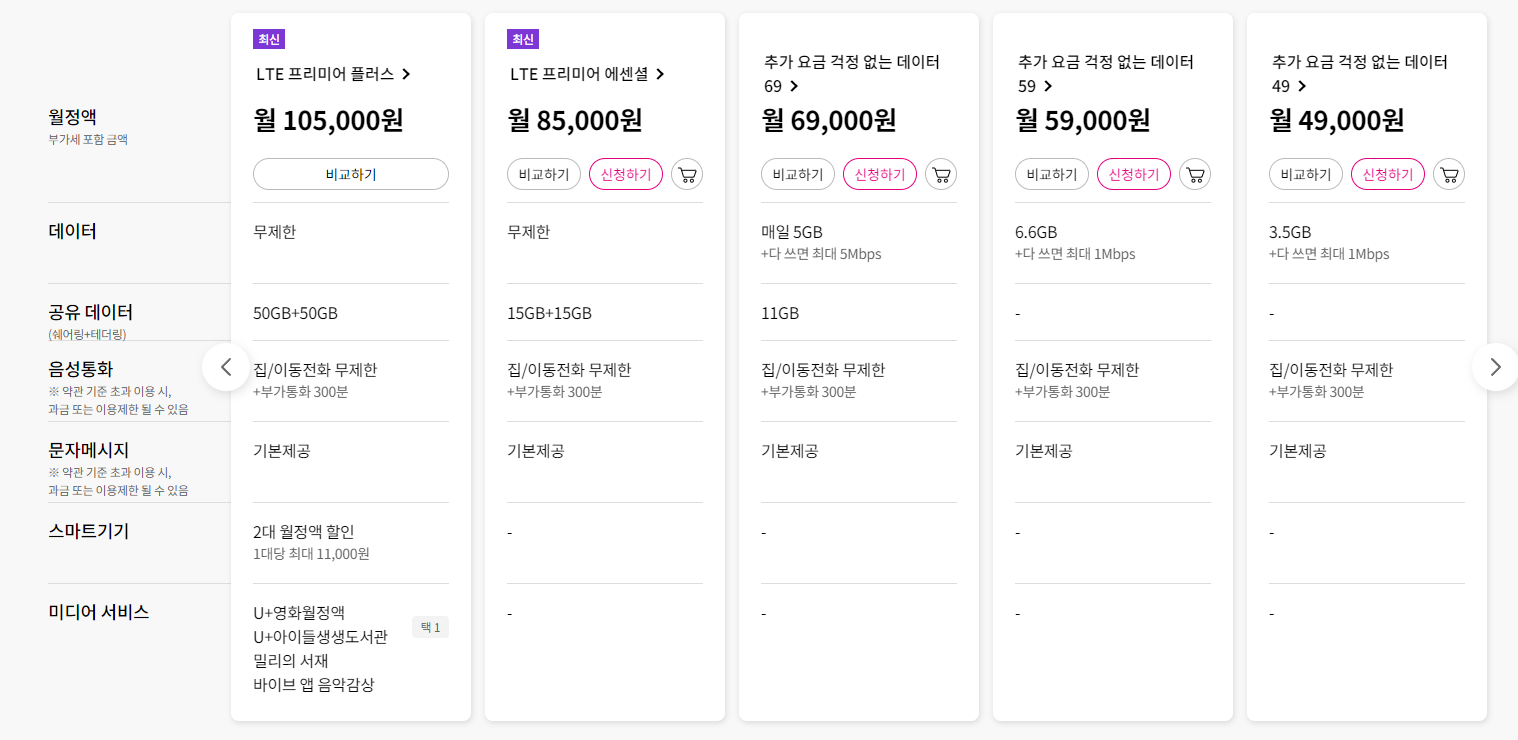Viewport: 1518px width, 740px height.
Task: Go to the next plans with the right arrow
Action: 1495,367
